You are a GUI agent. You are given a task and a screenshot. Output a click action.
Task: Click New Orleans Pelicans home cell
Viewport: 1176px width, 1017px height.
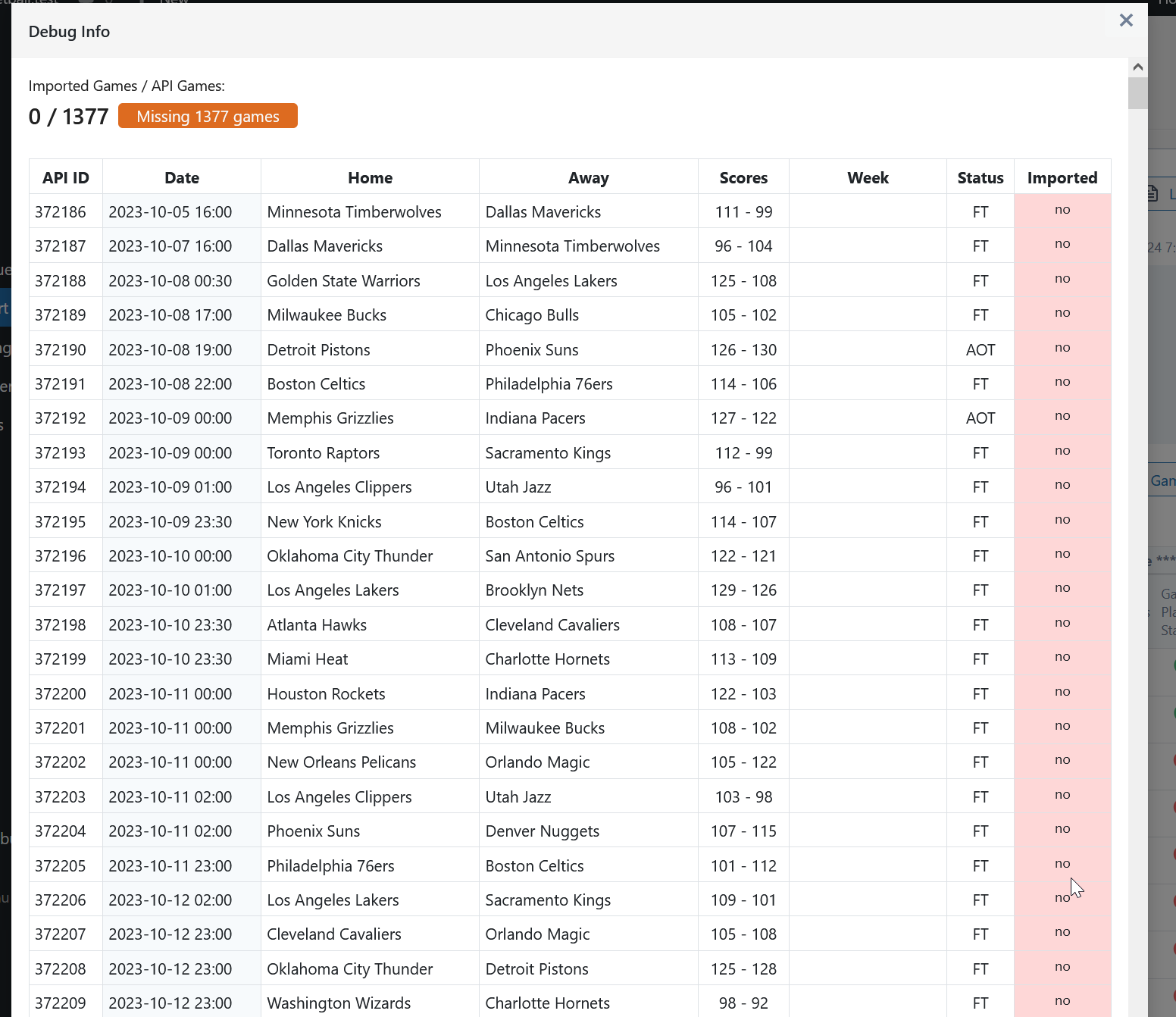370,762
